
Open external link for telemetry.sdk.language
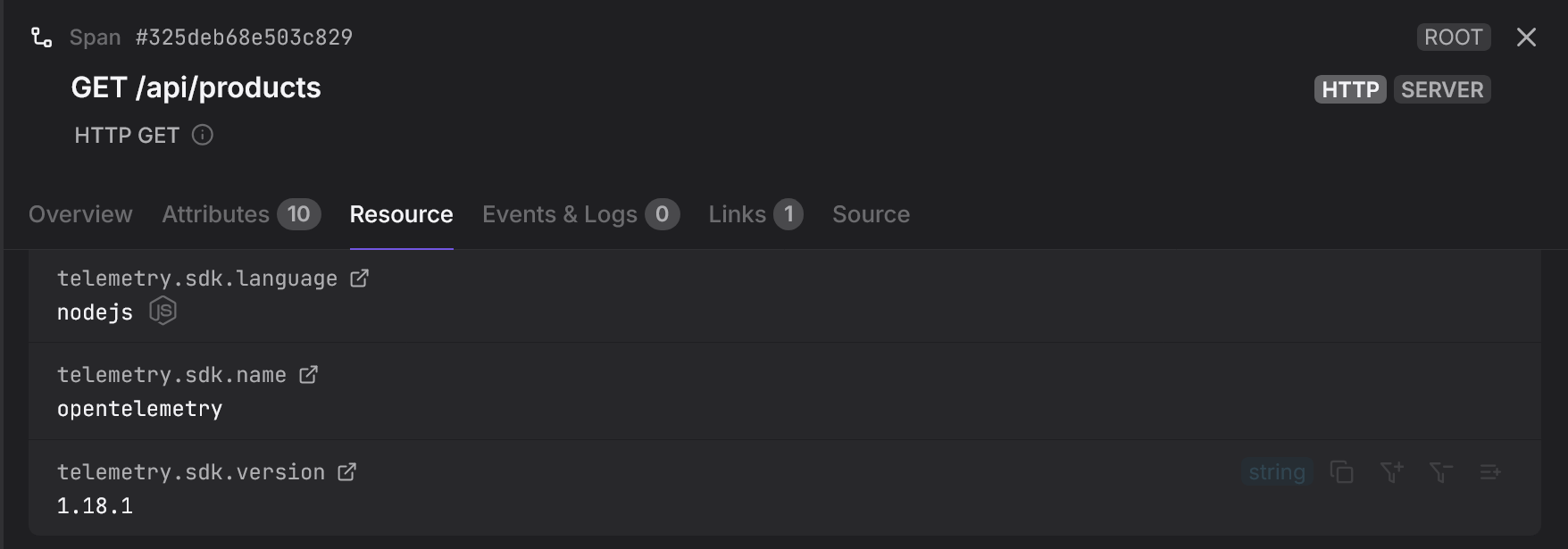point(359,279)
